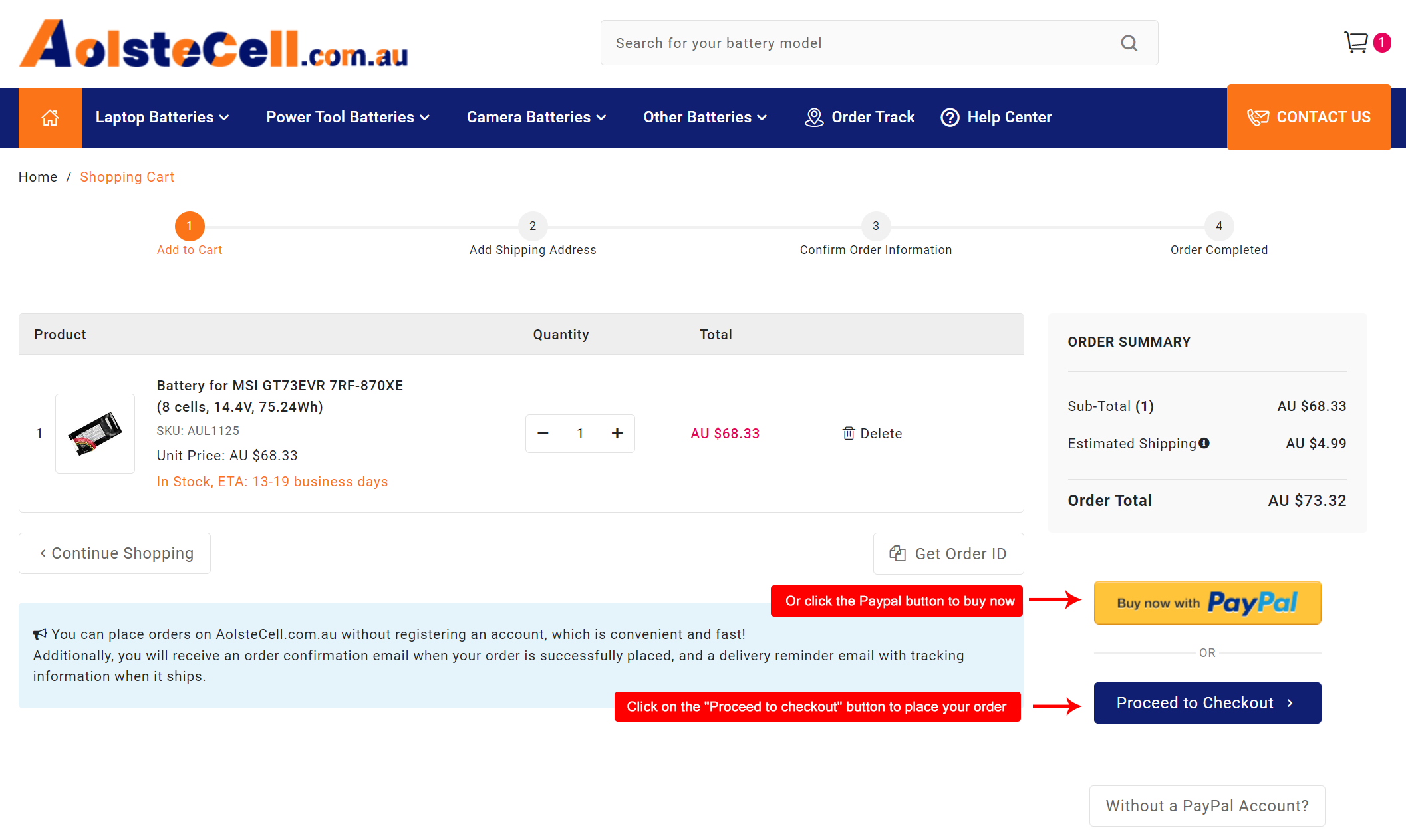This screenshot has width=1406, height=840.
Task: Click Buy now with PayPal button
Action: [1208, 603]
